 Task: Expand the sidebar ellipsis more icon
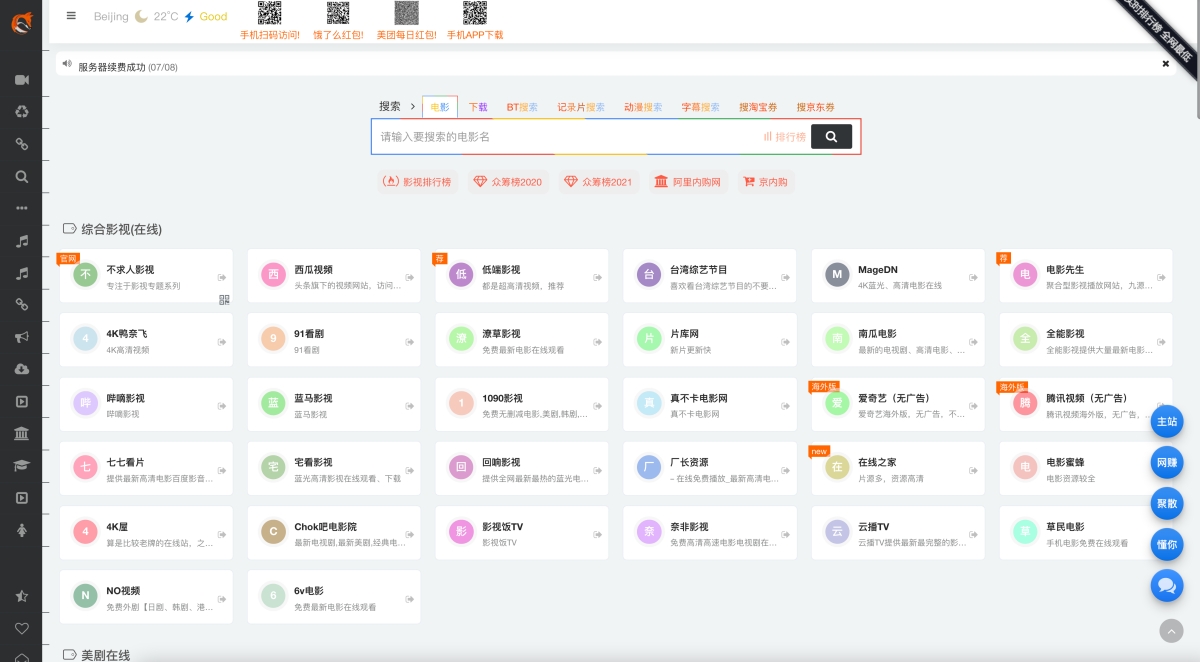(21, 208)
